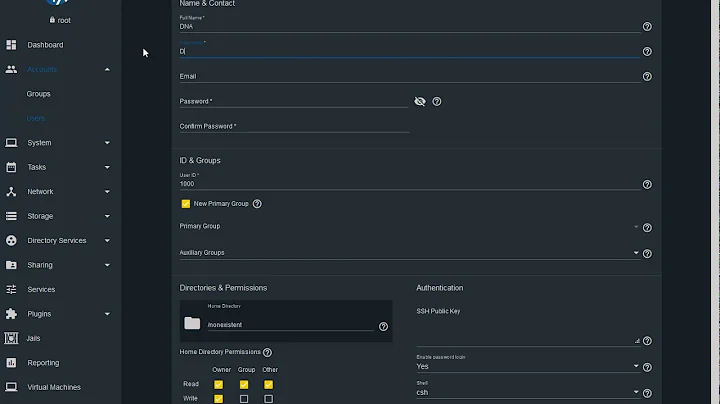Screen dimensions: 720x404
Task: Open help for Shell dropdown
Action: click(x=647, y=393)
